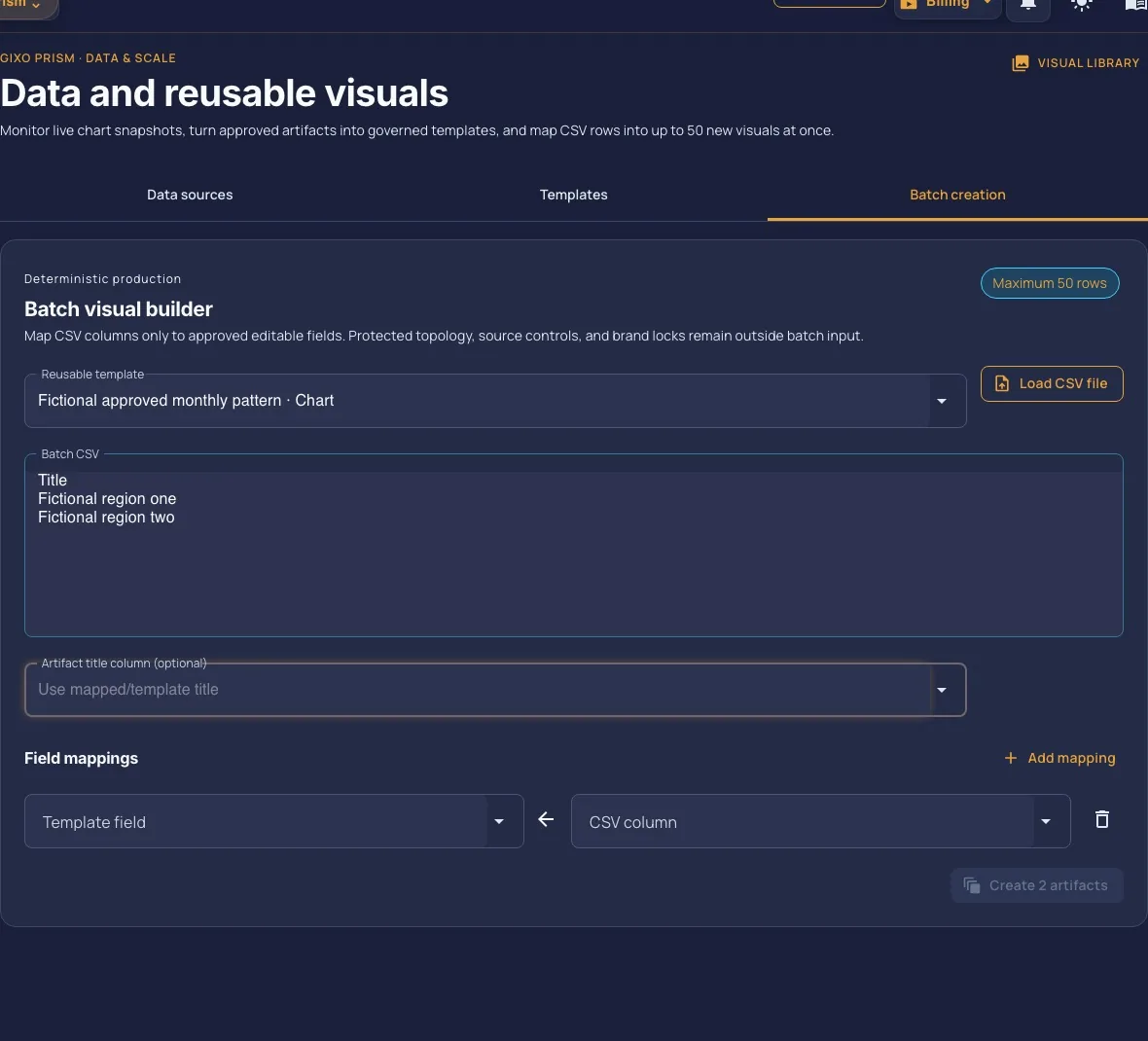Open the Billing menu in top bar

click(948, 6)
